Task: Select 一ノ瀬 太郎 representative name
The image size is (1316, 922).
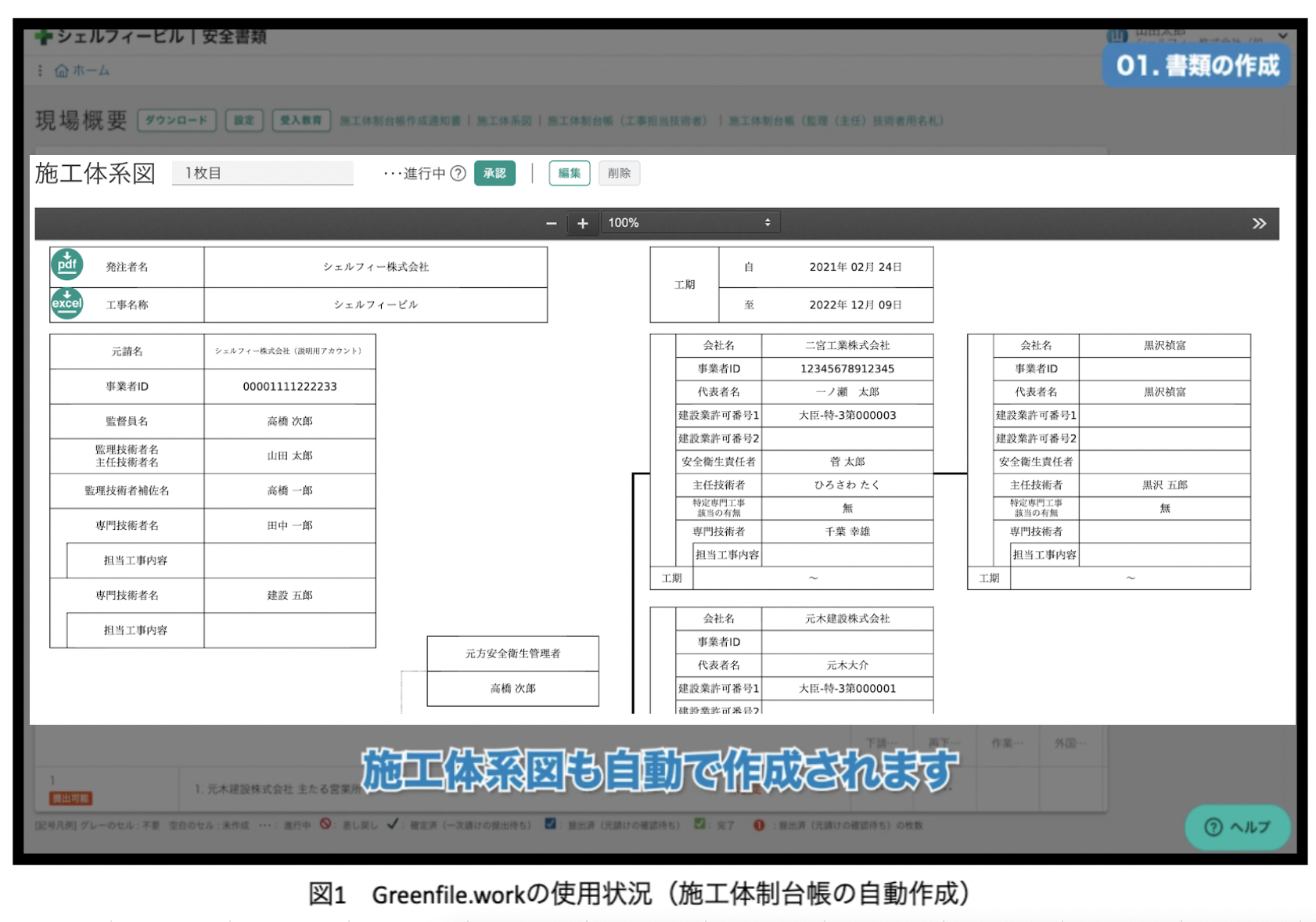Action: click(x=847, y=392)
